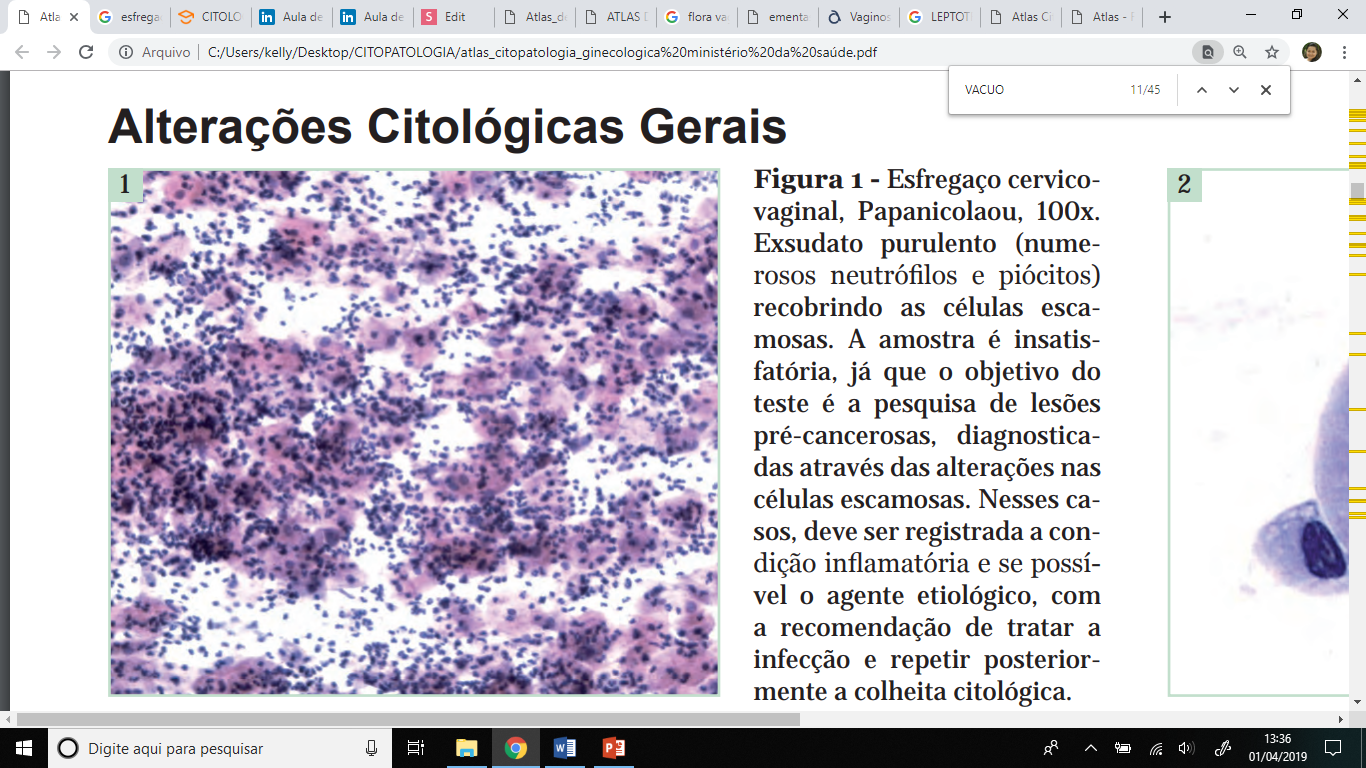Click the battery status icon
This screenshot has height=768, width=1366.
click(1122, 748)
